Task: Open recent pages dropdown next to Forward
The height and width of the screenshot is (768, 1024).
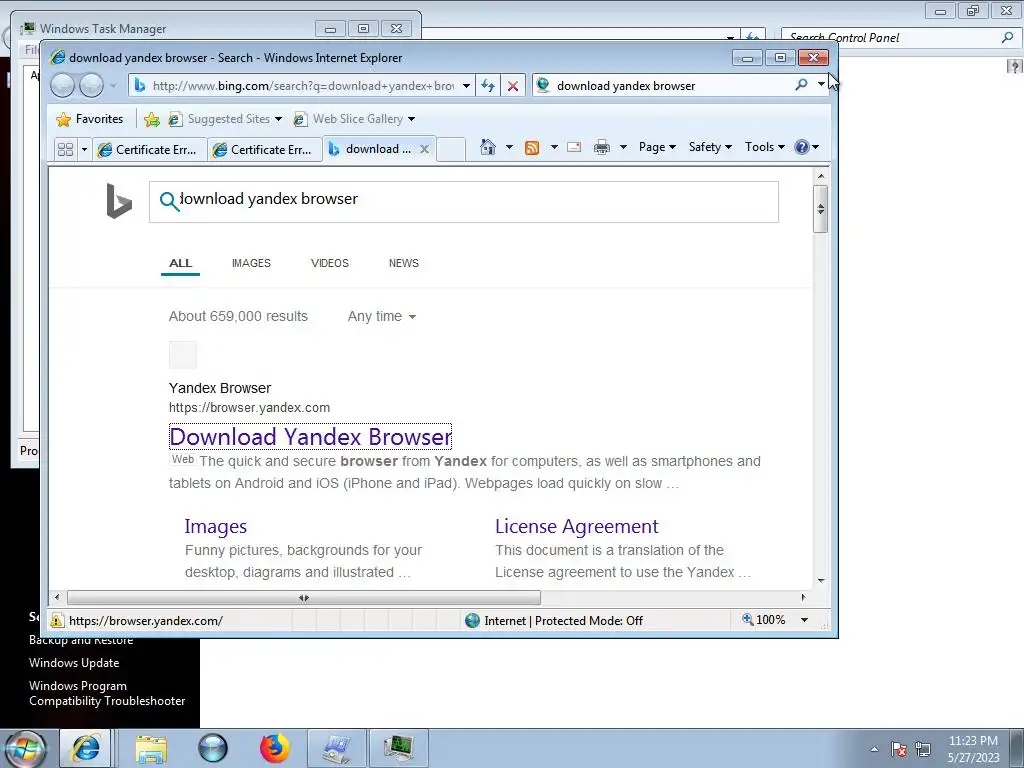Action: click(113, 86)
